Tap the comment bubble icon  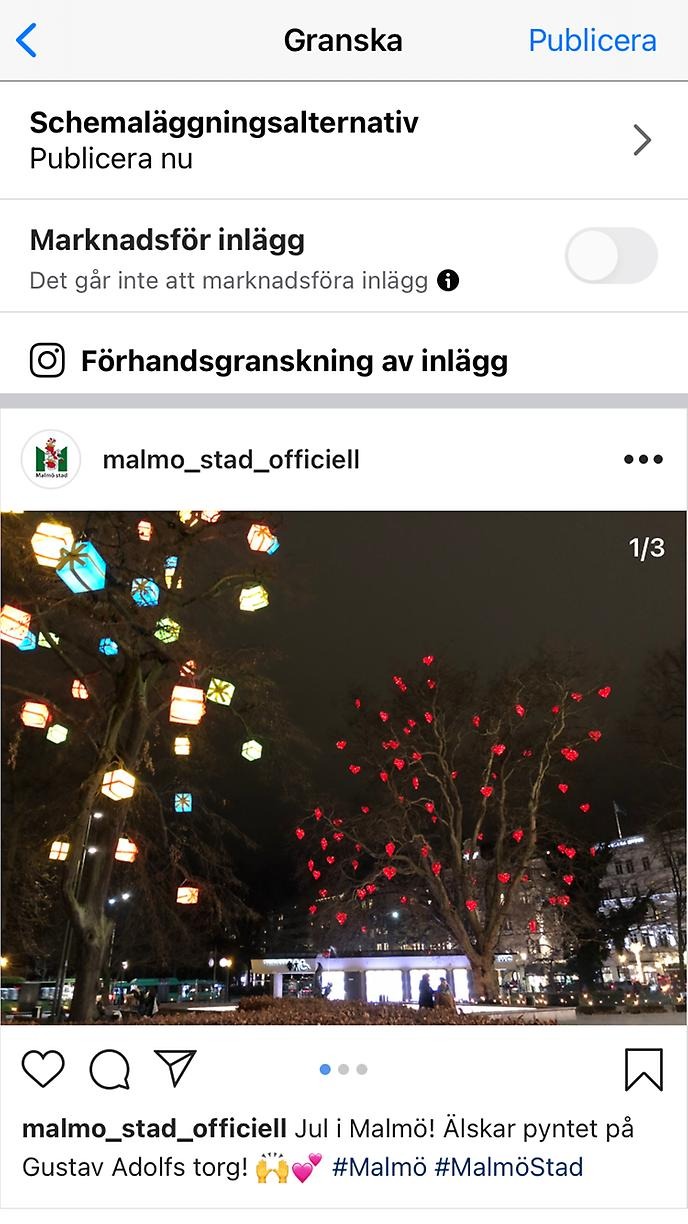(x=109, y=1069)
